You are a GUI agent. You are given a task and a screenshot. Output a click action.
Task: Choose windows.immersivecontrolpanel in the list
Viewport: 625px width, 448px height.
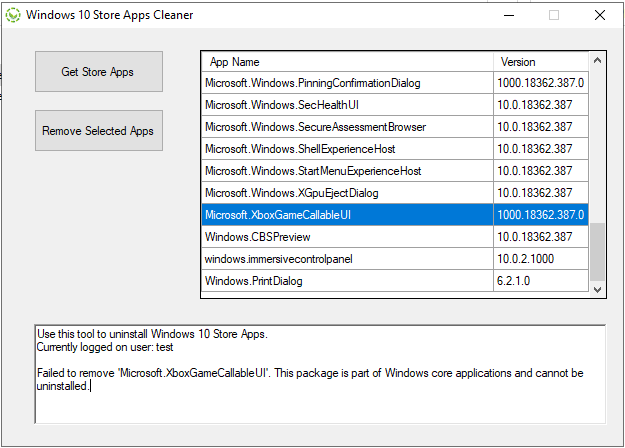395,259
